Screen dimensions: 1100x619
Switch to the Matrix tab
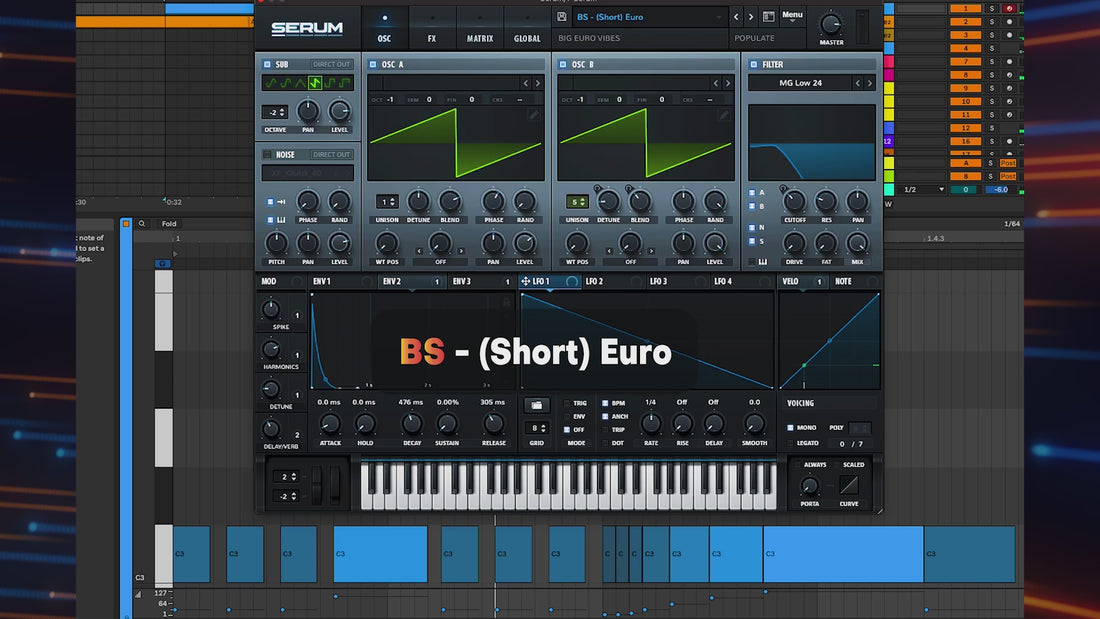point(480,29)
